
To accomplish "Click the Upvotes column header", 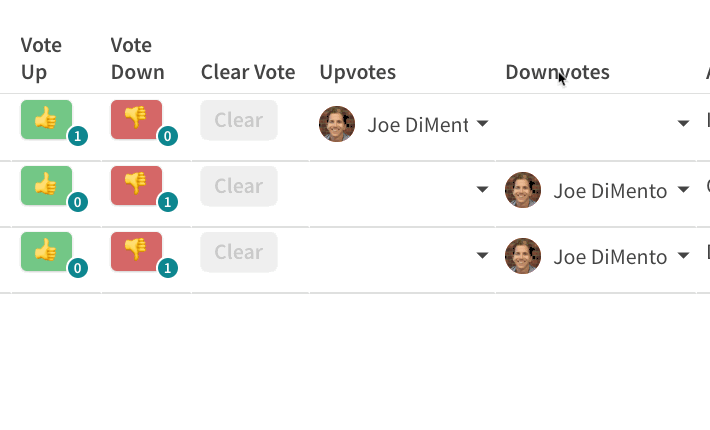I will [358, 72].
